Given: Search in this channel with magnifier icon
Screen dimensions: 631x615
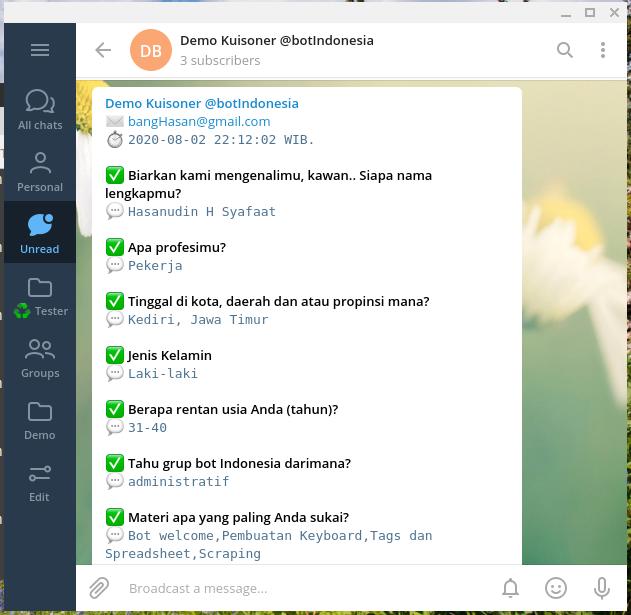Looking at the screenshot, I should (565, 50).
